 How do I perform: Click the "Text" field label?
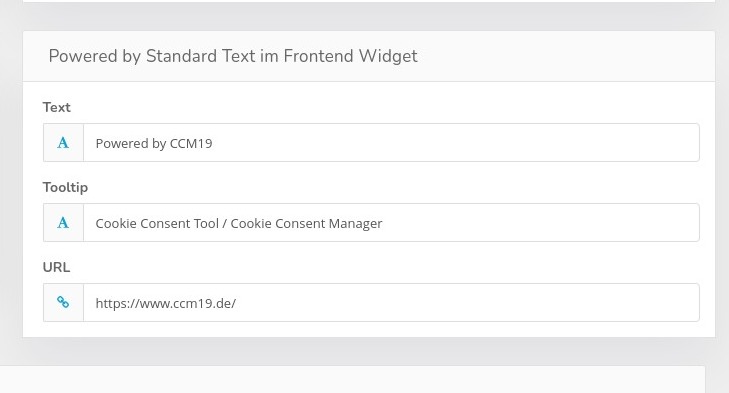[x=56, y=107]
